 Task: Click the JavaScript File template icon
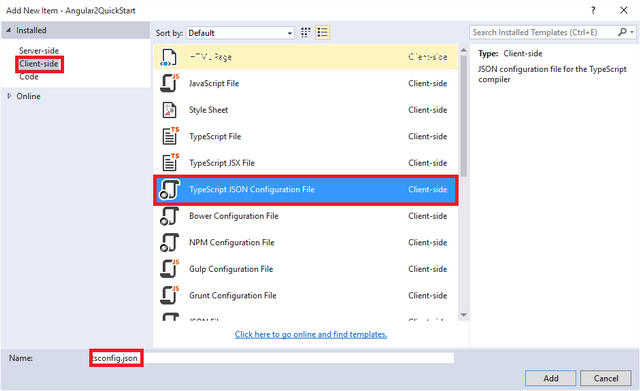(x=169, y=83)
